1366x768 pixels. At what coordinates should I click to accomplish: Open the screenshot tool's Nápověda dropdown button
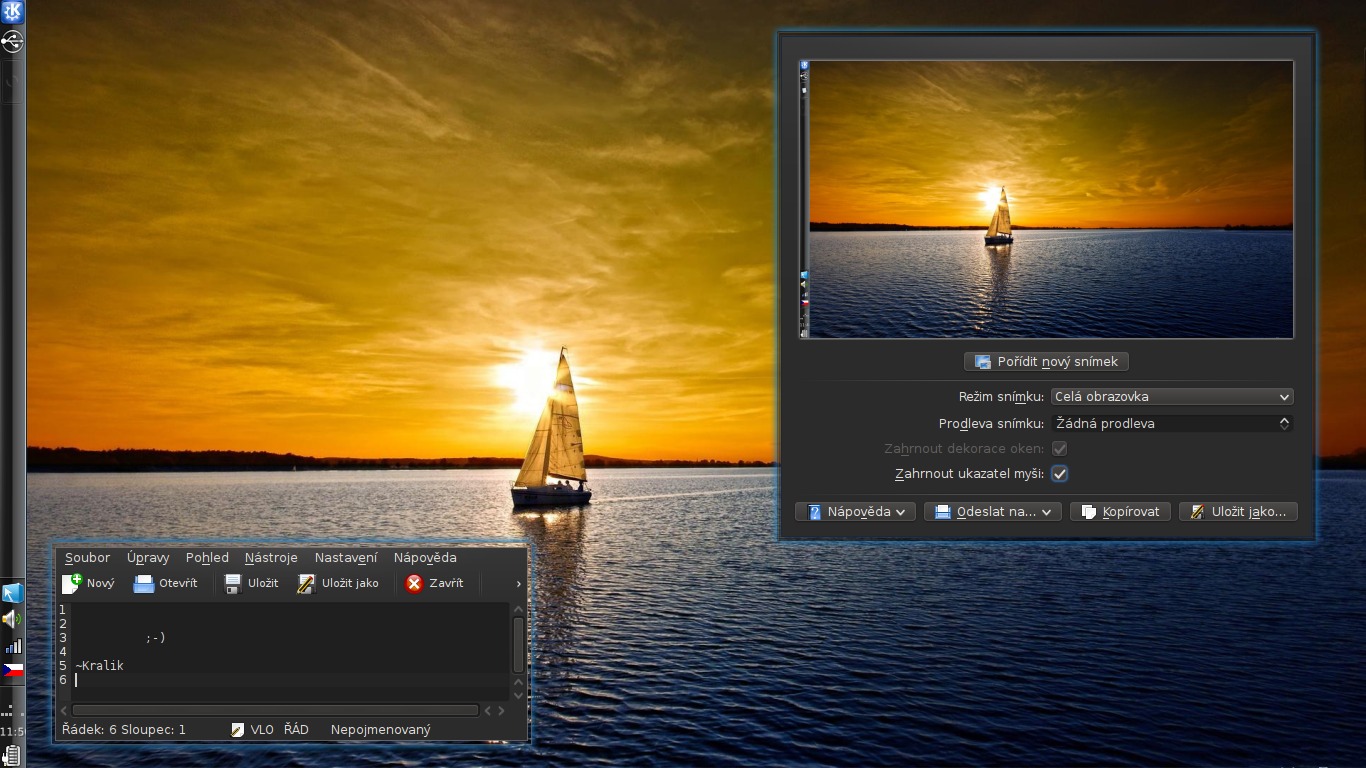(x=855, y=512)
